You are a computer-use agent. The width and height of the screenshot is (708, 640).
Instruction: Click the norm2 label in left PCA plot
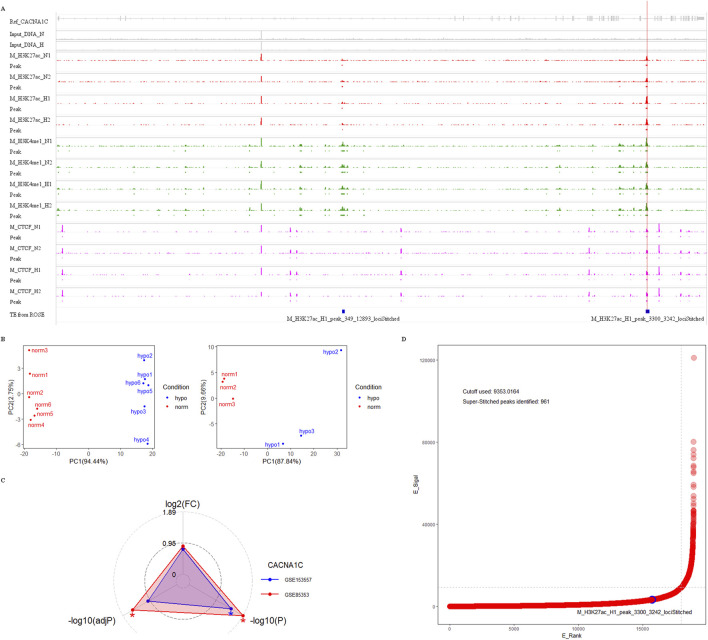click(35, 393)
